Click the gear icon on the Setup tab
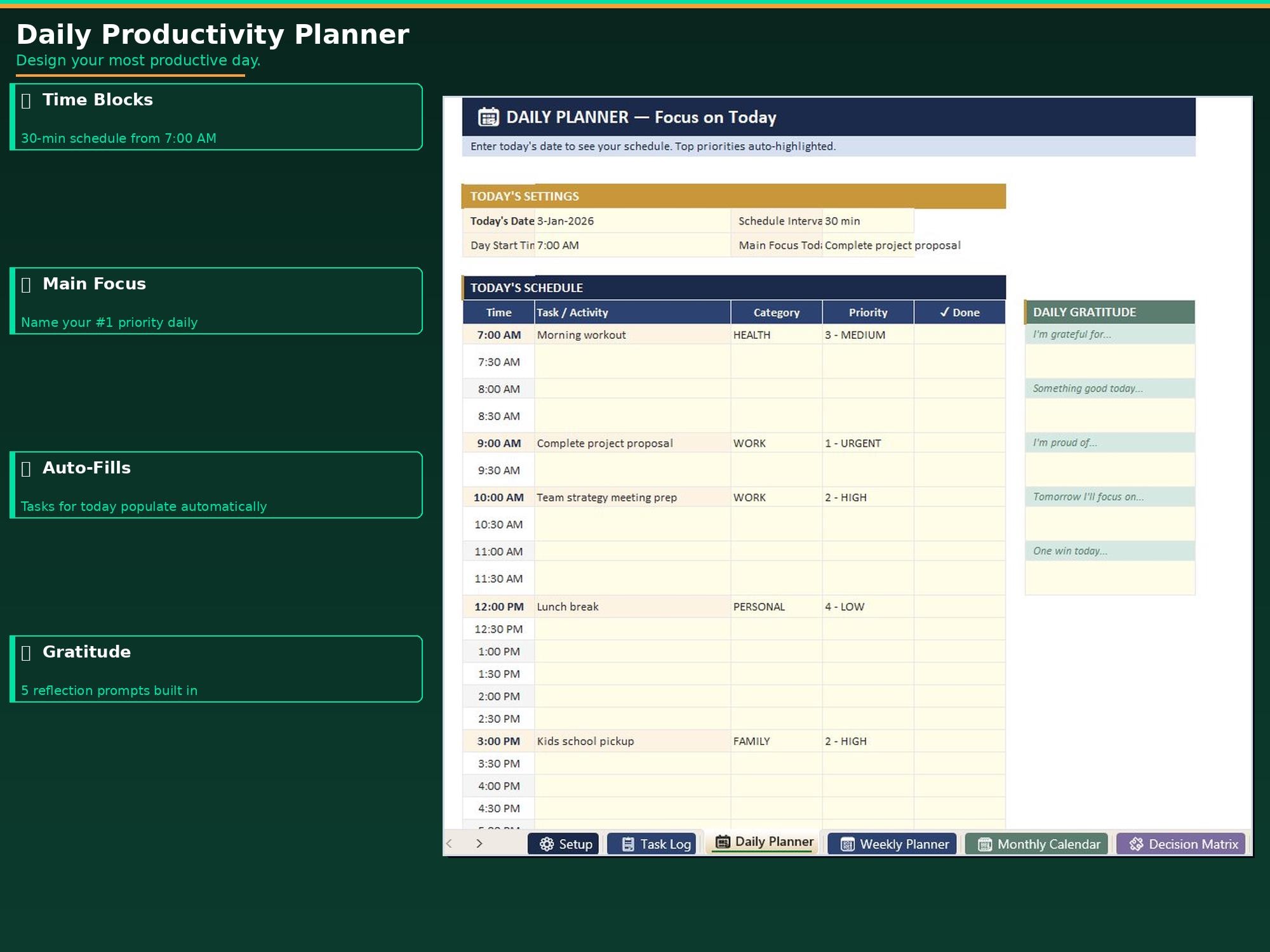The height and width of the screenshot is (952, 1270). [547, 844]
